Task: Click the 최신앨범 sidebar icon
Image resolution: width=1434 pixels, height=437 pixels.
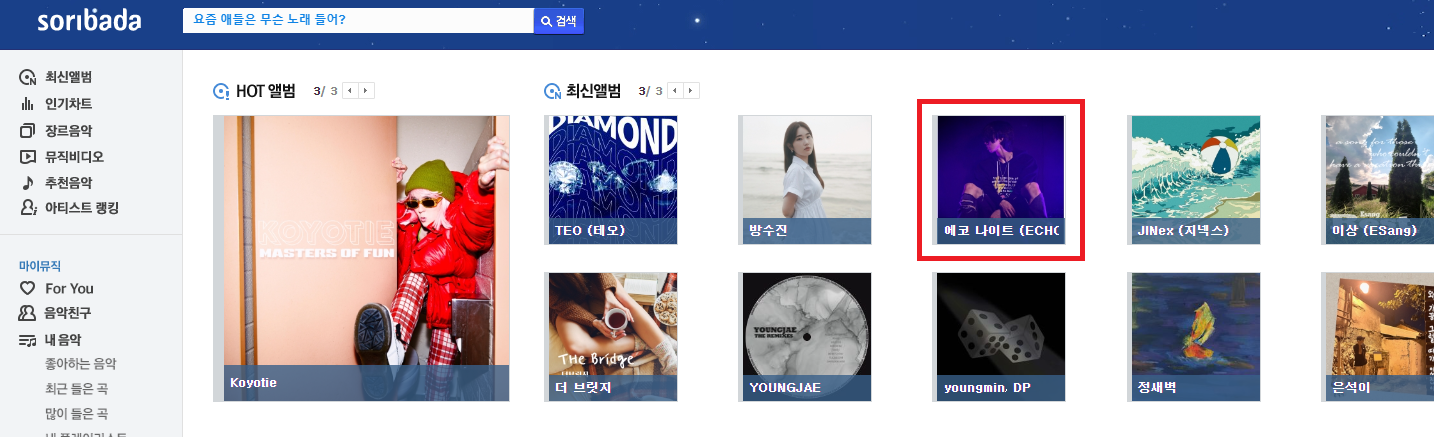Action: coord(28,77)
